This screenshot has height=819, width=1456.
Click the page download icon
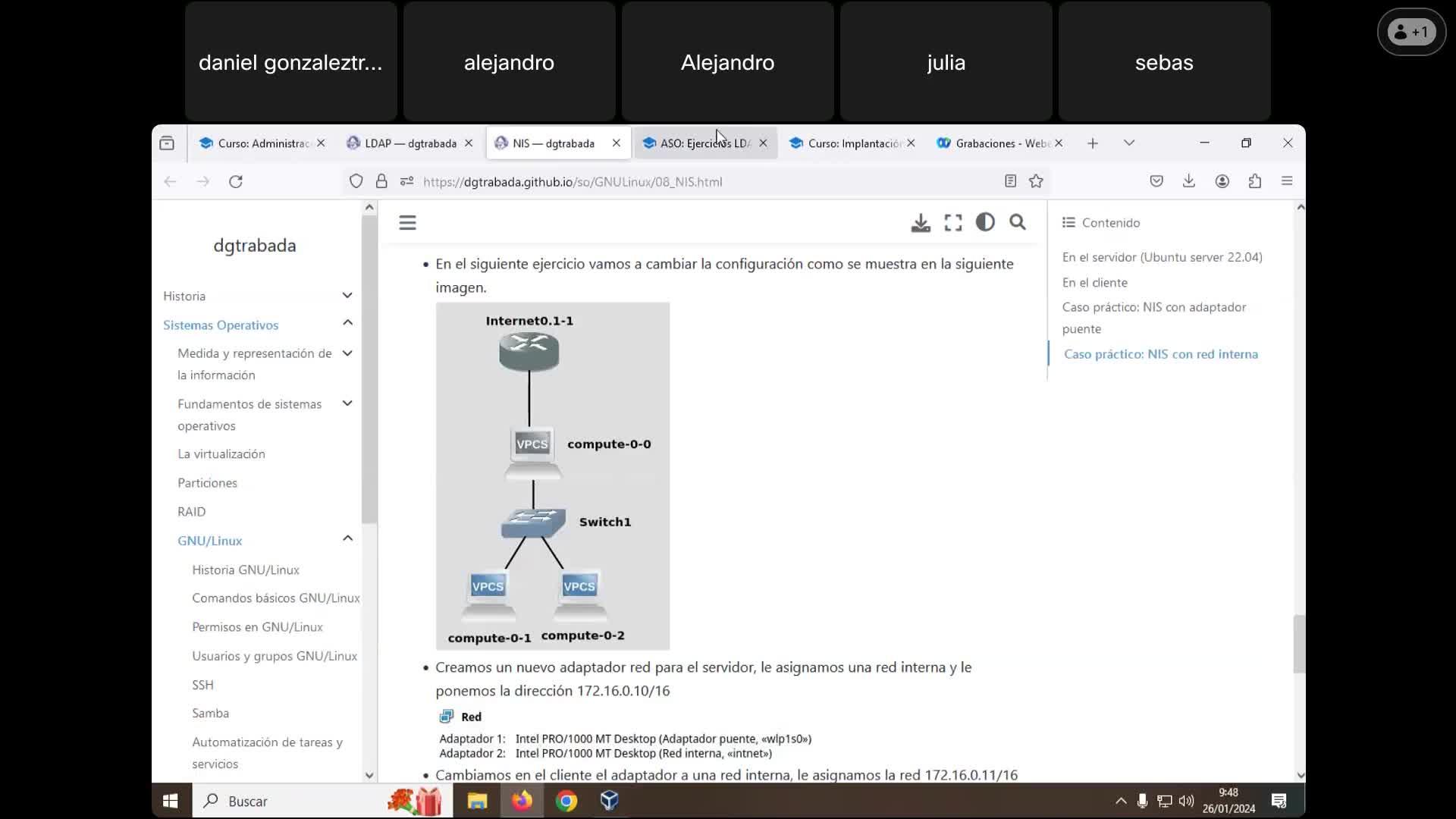[x=921, y=223]
